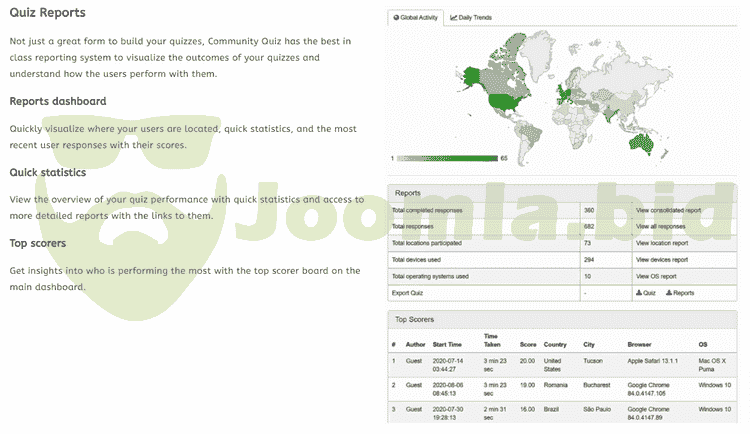This screenshot has height=434, width=750.
Task: Click the Country column header
Action: coord(555,345)
